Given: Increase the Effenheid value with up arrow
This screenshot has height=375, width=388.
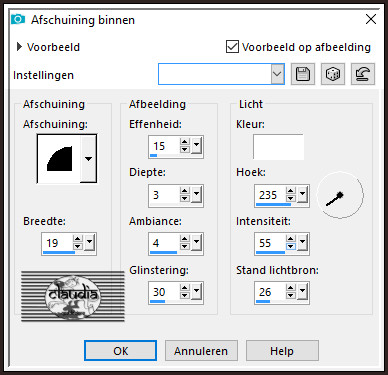Looking at the screenshot, I should click(x=184, y=142).
